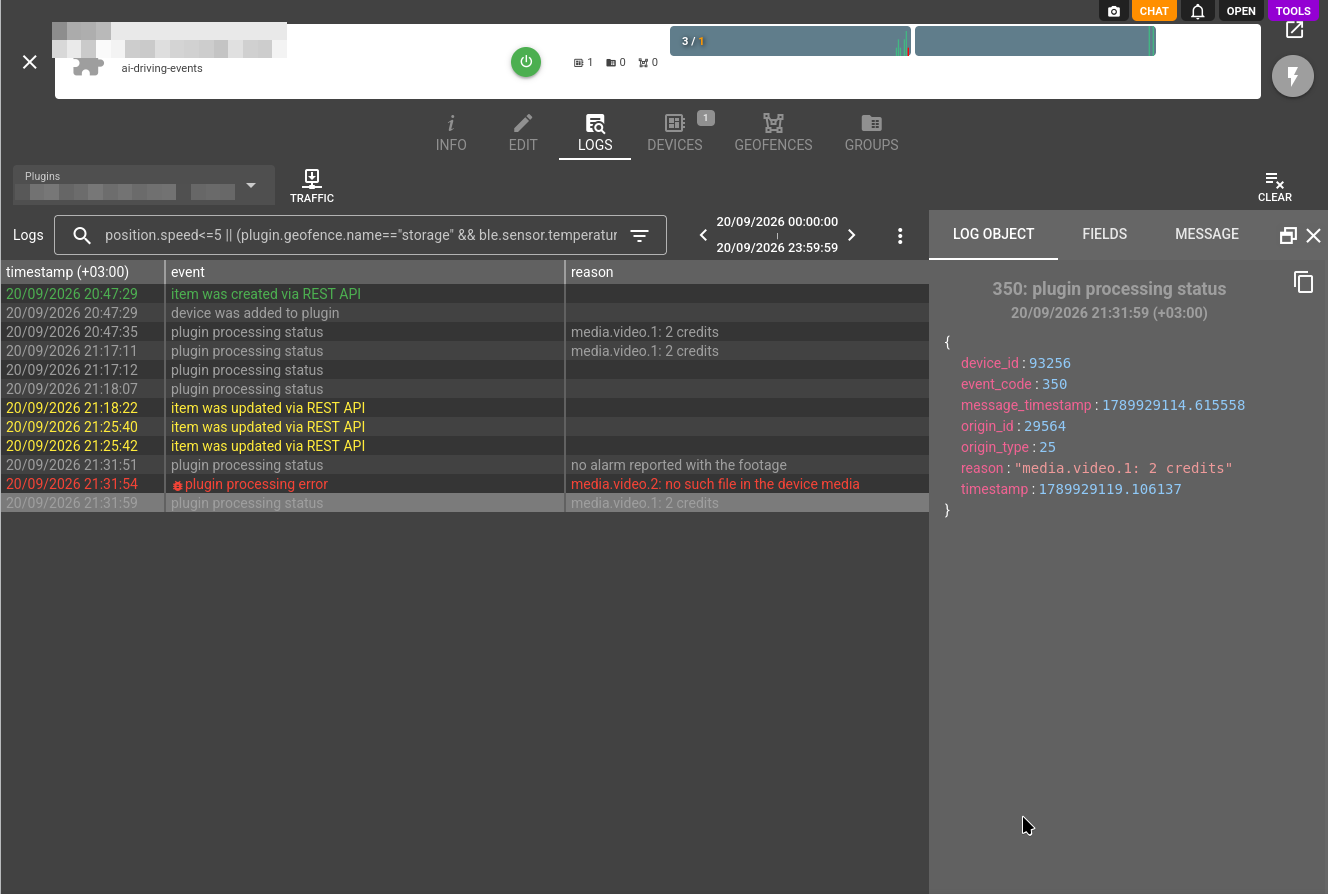
Task: Expand the Plugins dropdown selector
Action: tap(144, 185)
